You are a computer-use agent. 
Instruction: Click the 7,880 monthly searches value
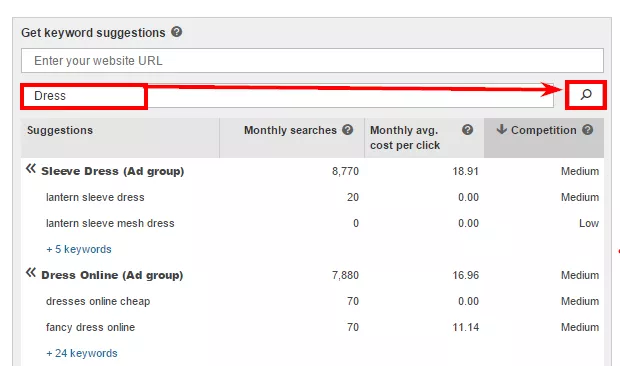pyautogui.click(x=345, y=275)
